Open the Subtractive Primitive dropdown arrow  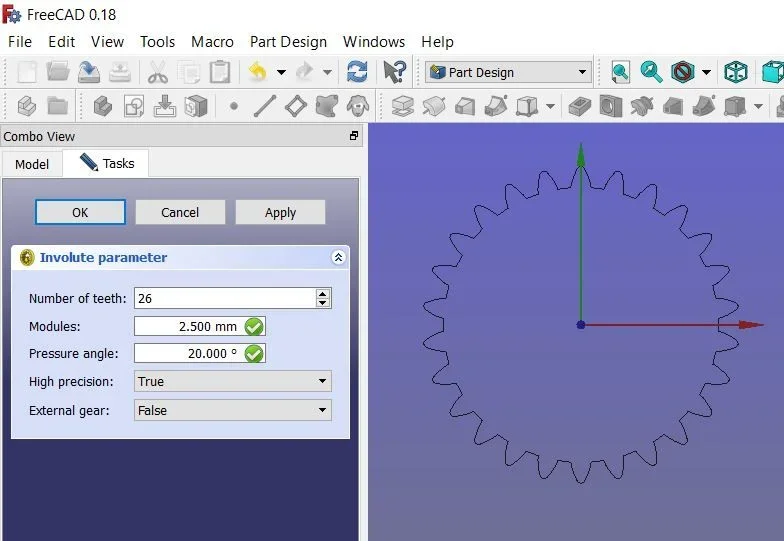tap(758, 106)
